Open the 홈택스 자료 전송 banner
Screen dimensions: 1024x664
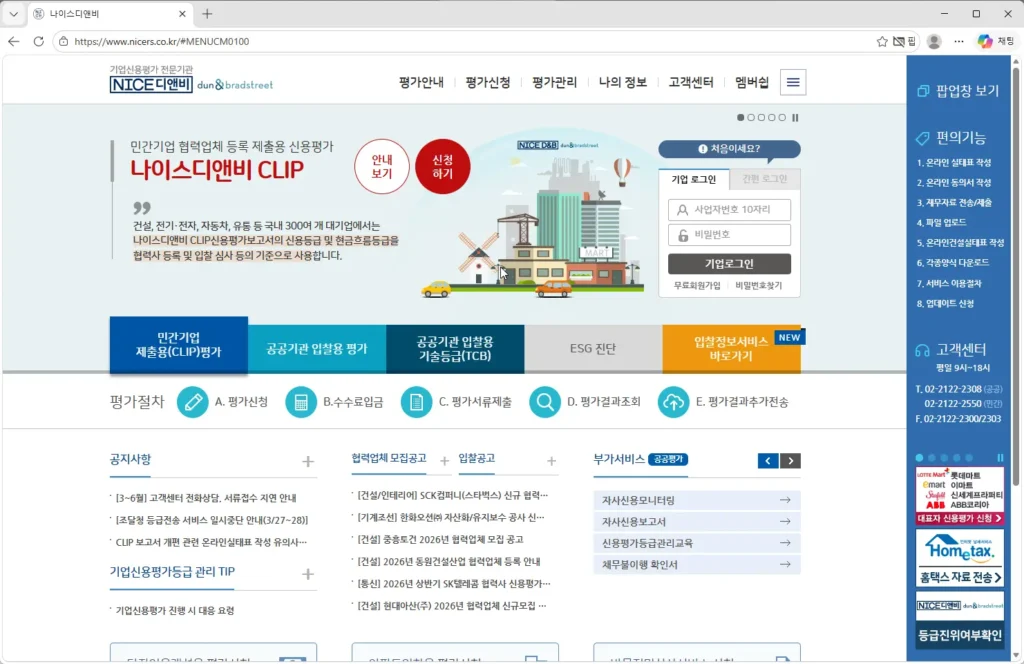(960, 558)
